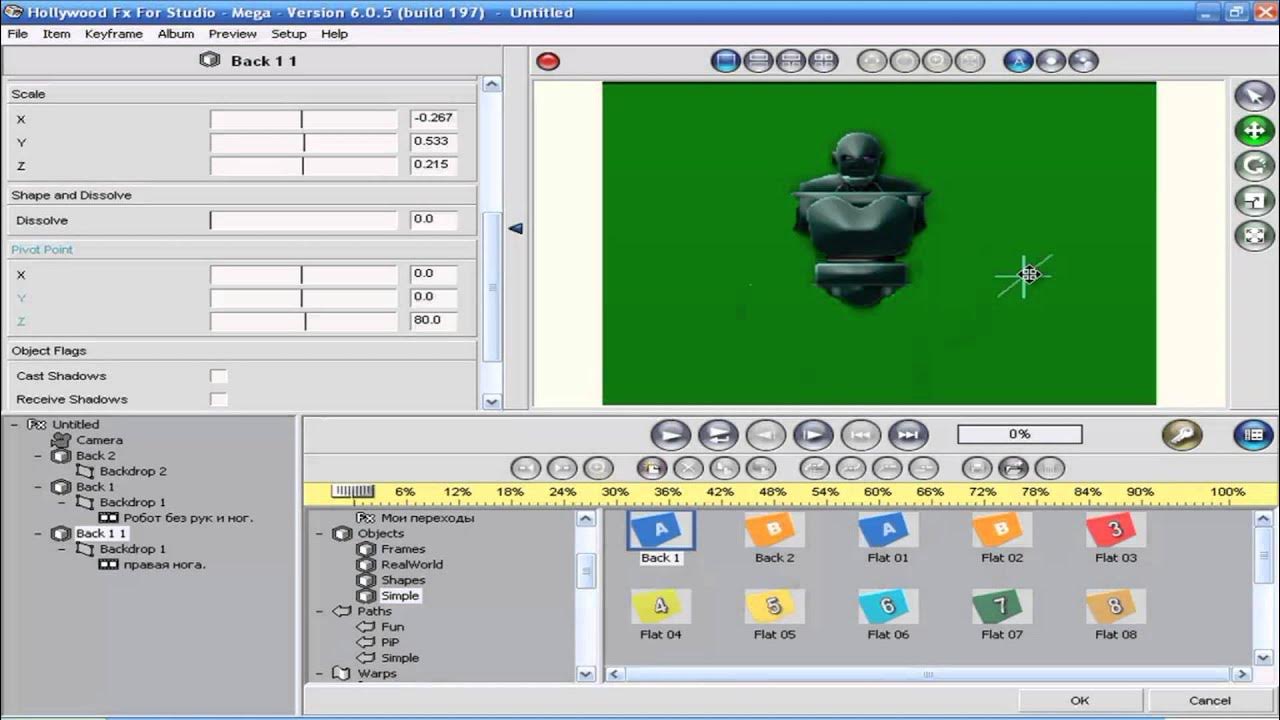The image size is (1280, 720).
Task: Open the File menu
Action: point(17,34)
